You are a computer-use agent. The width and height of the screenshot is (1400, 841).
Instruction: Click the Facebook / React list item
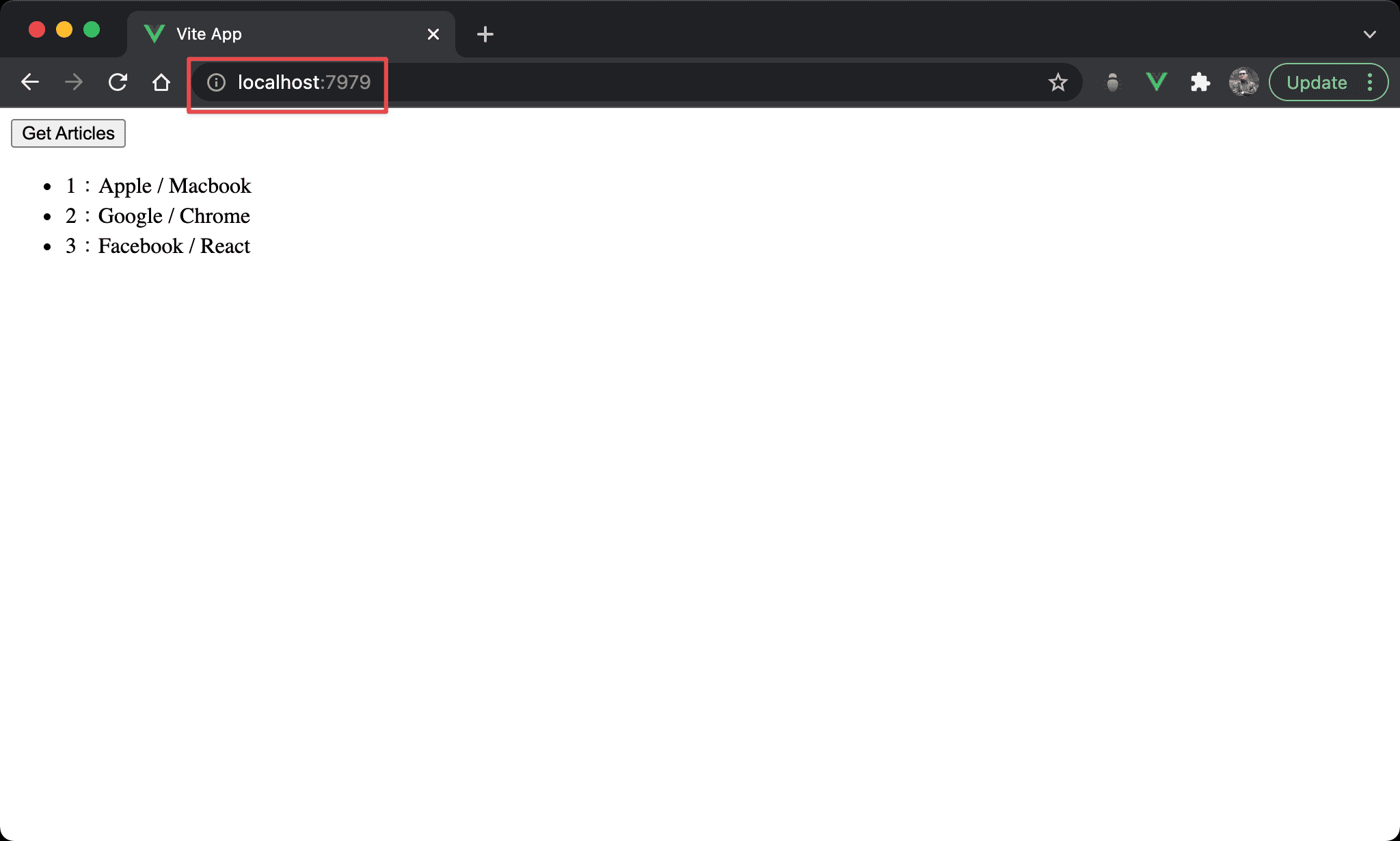(x=159, y=246)
